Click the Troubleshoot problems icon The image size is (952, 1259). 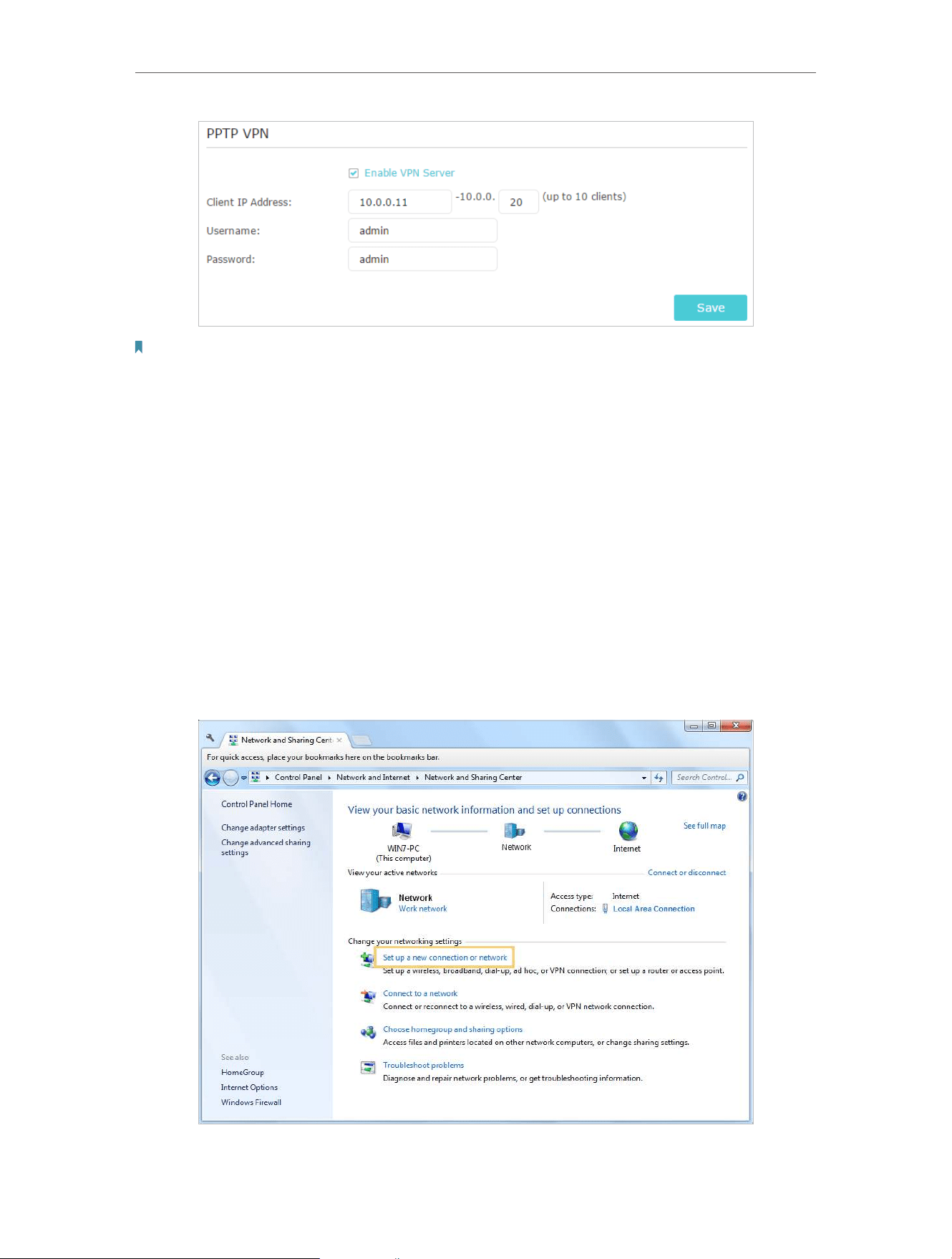click(x=368, y=1068)
